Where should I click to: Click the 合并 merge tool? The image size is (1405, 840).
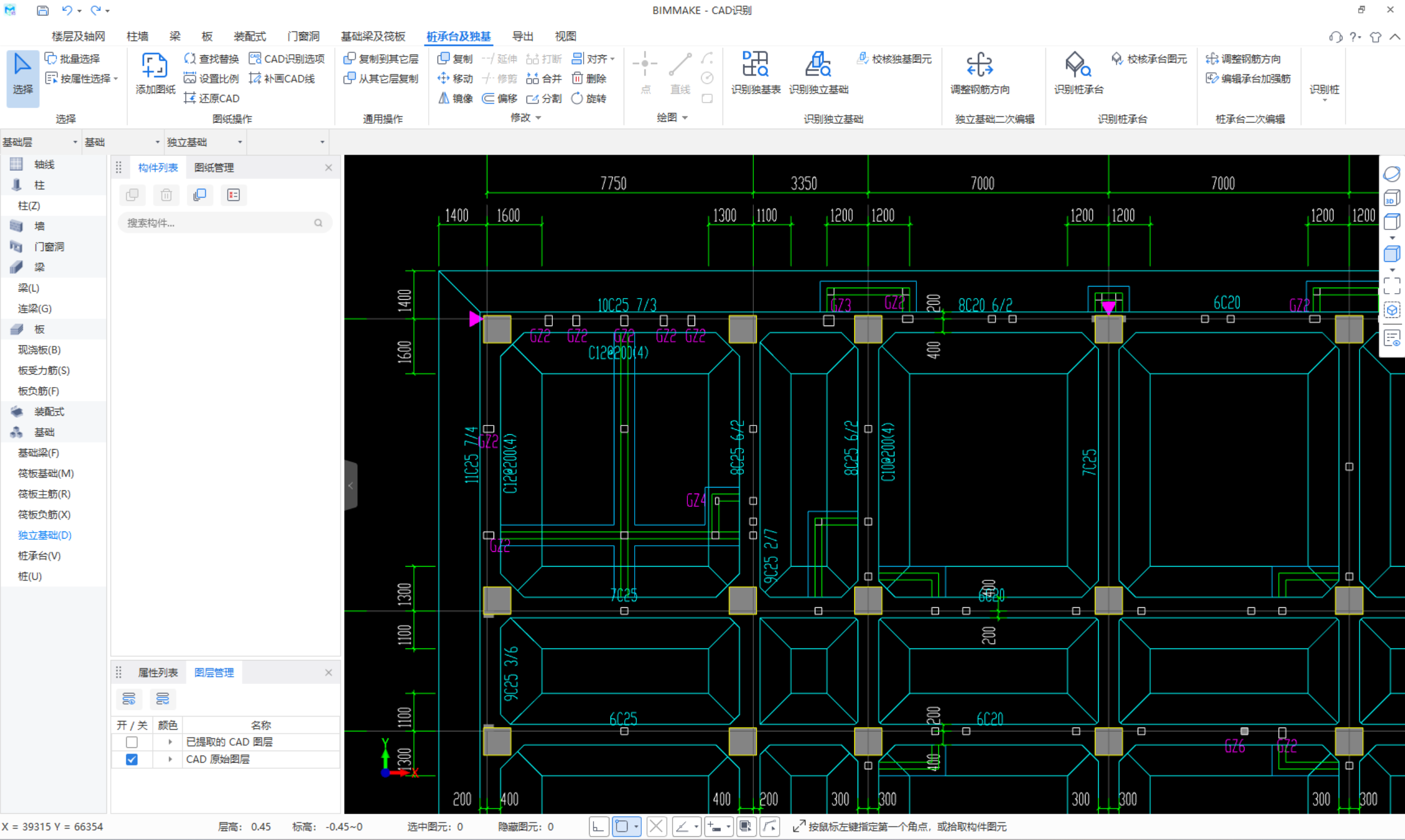coord(544,79)
